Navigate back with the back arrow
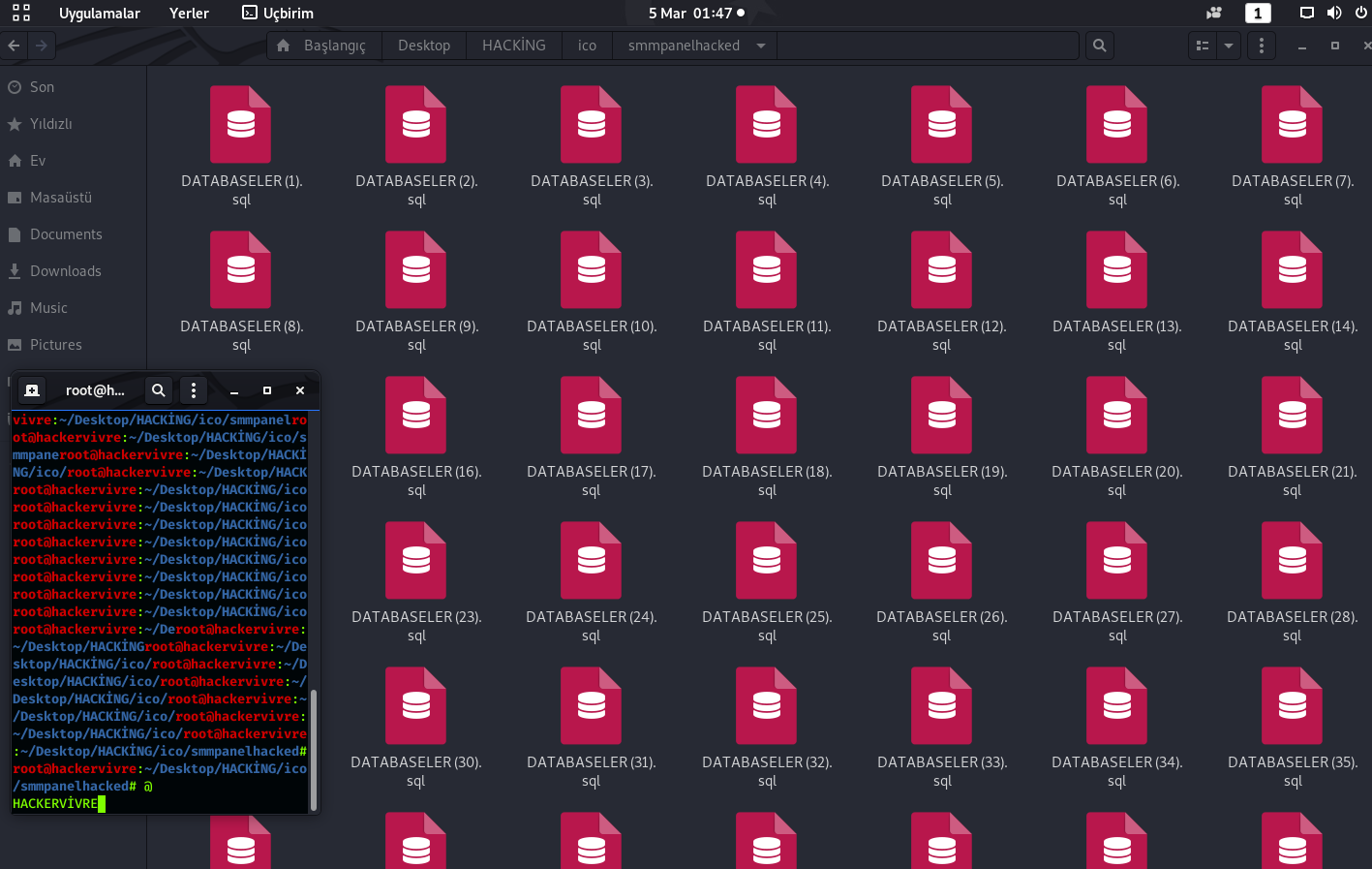The image size is (1372, 869). click(x=14, y=46)
